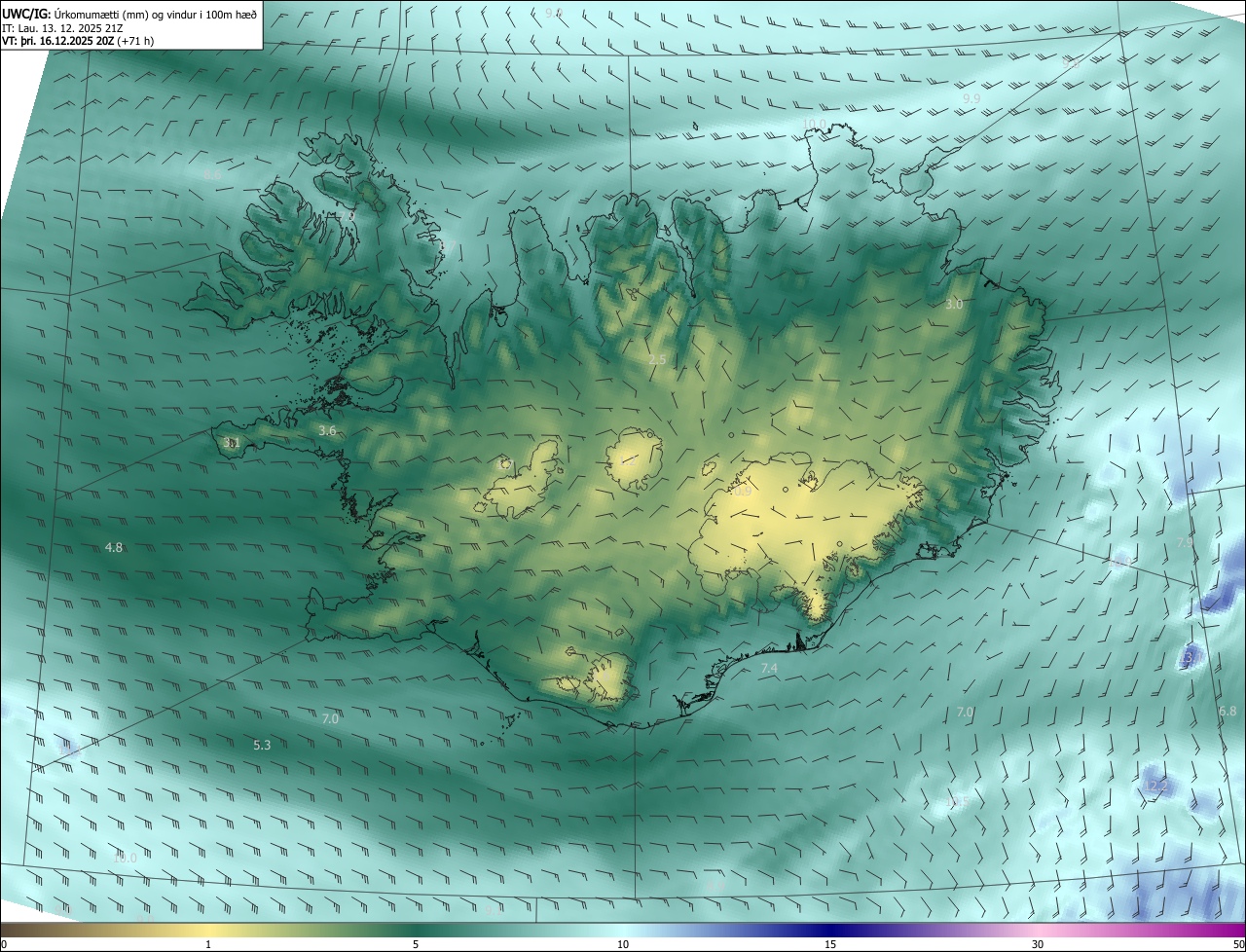Select the 10 mm mark on the color scale
The width and height of the screenshot is (1246, 952).
click(623, 944)
